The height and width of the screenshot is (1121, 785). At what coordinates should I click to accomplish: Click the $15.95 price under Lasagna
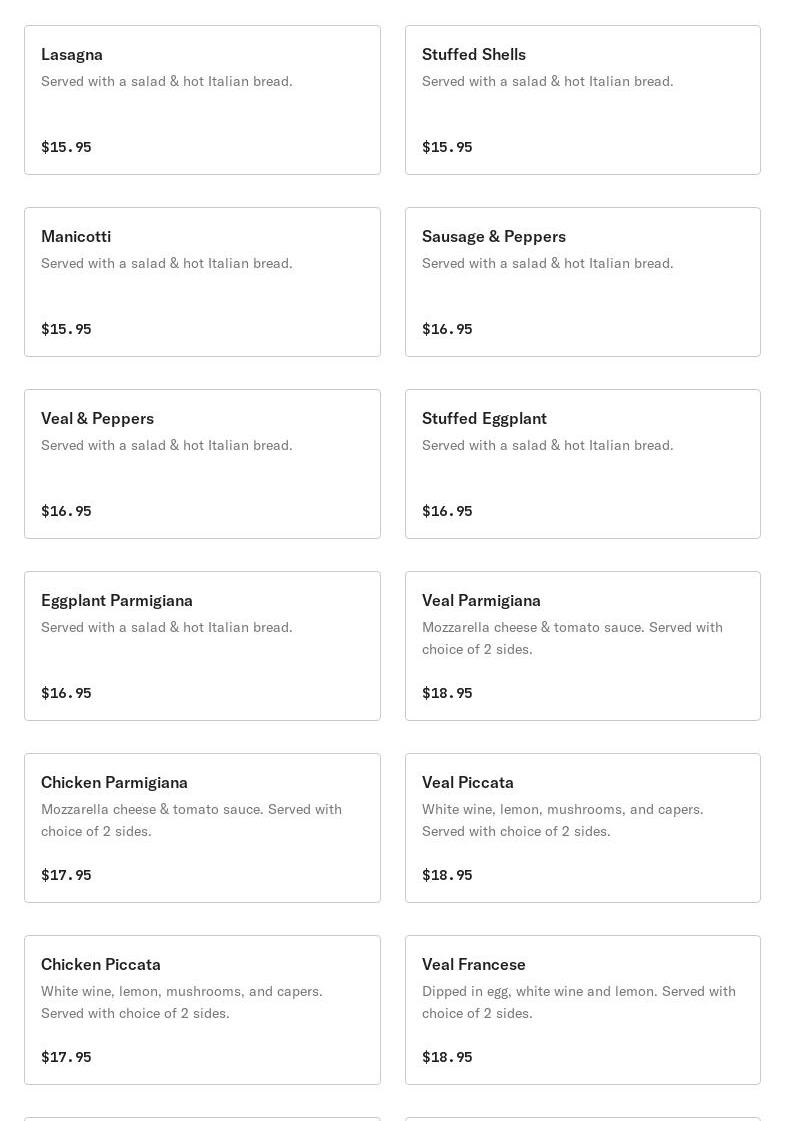66,147
